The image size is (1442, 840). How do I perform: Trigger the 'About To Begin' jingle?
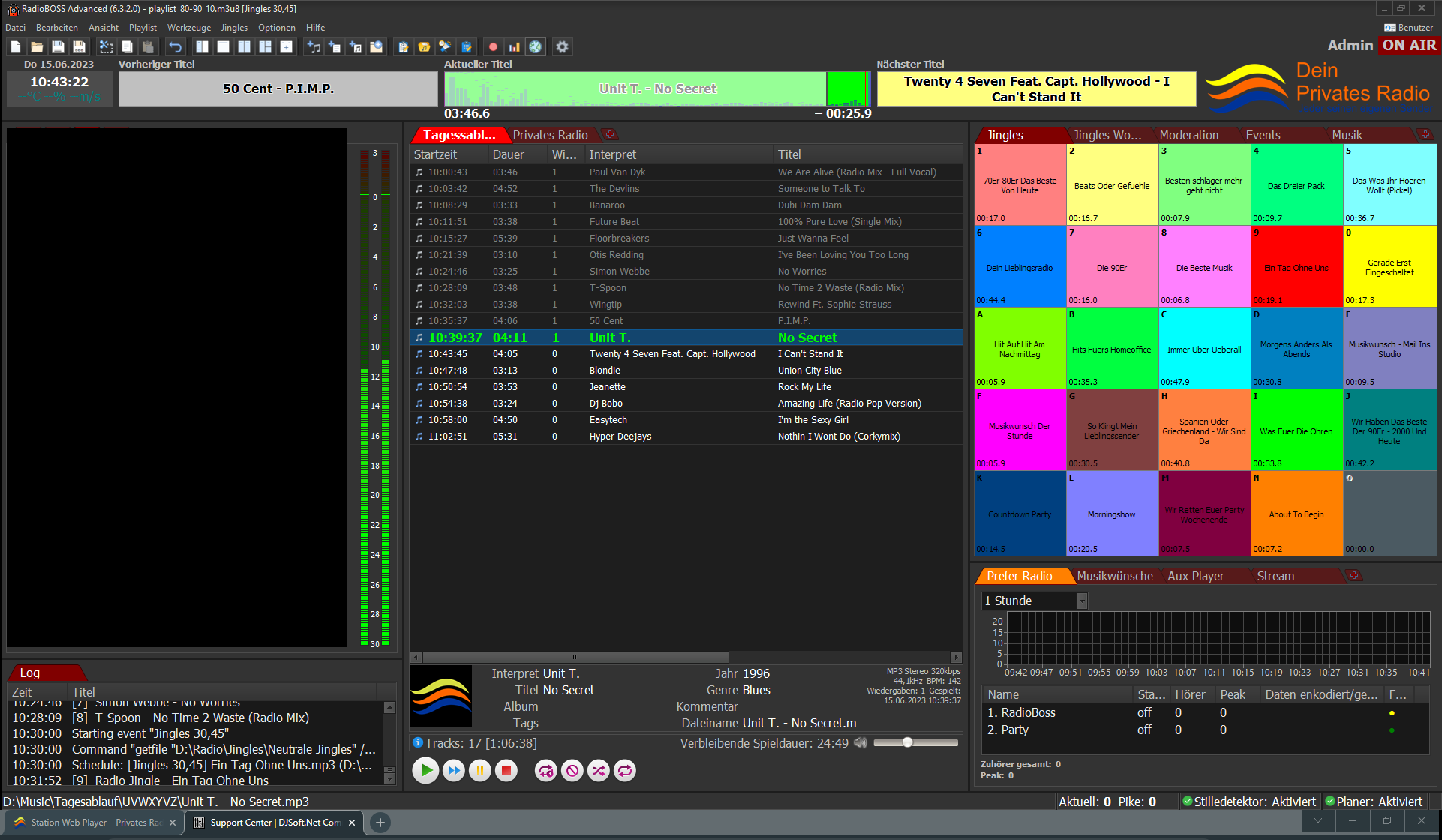[x=1296, y=513]
